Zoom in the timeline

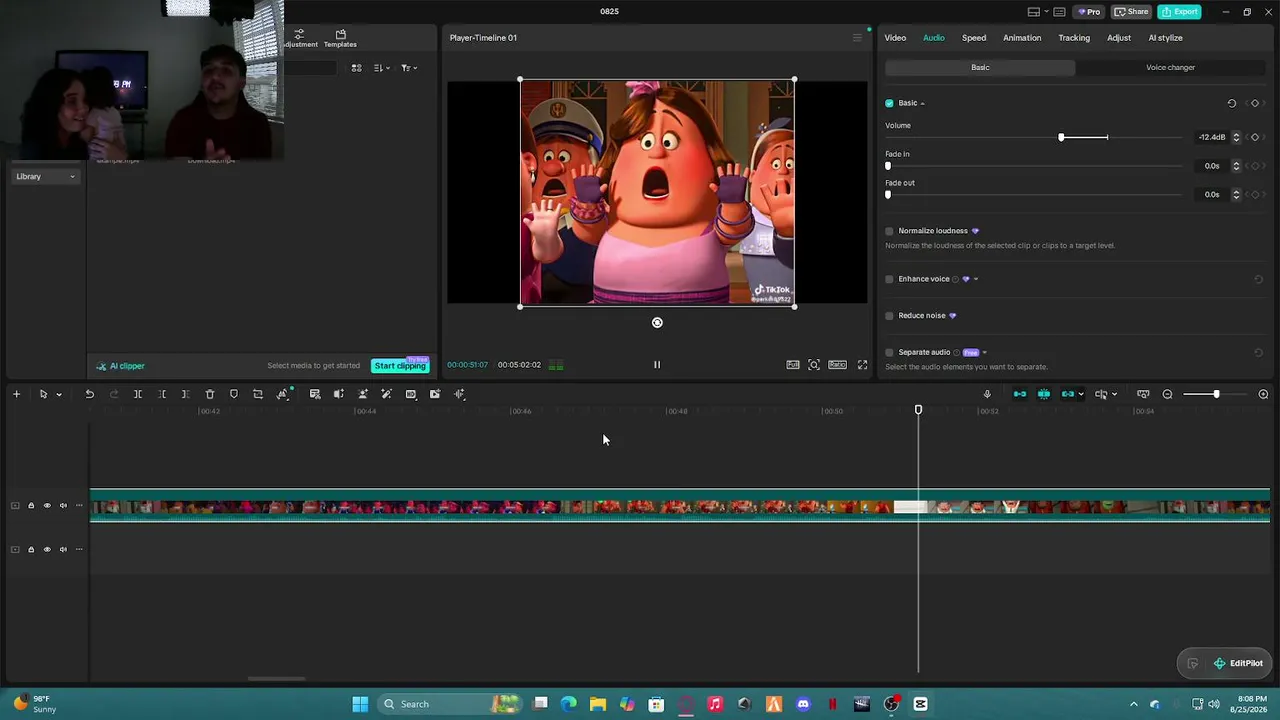click(x=1263, y=394)
